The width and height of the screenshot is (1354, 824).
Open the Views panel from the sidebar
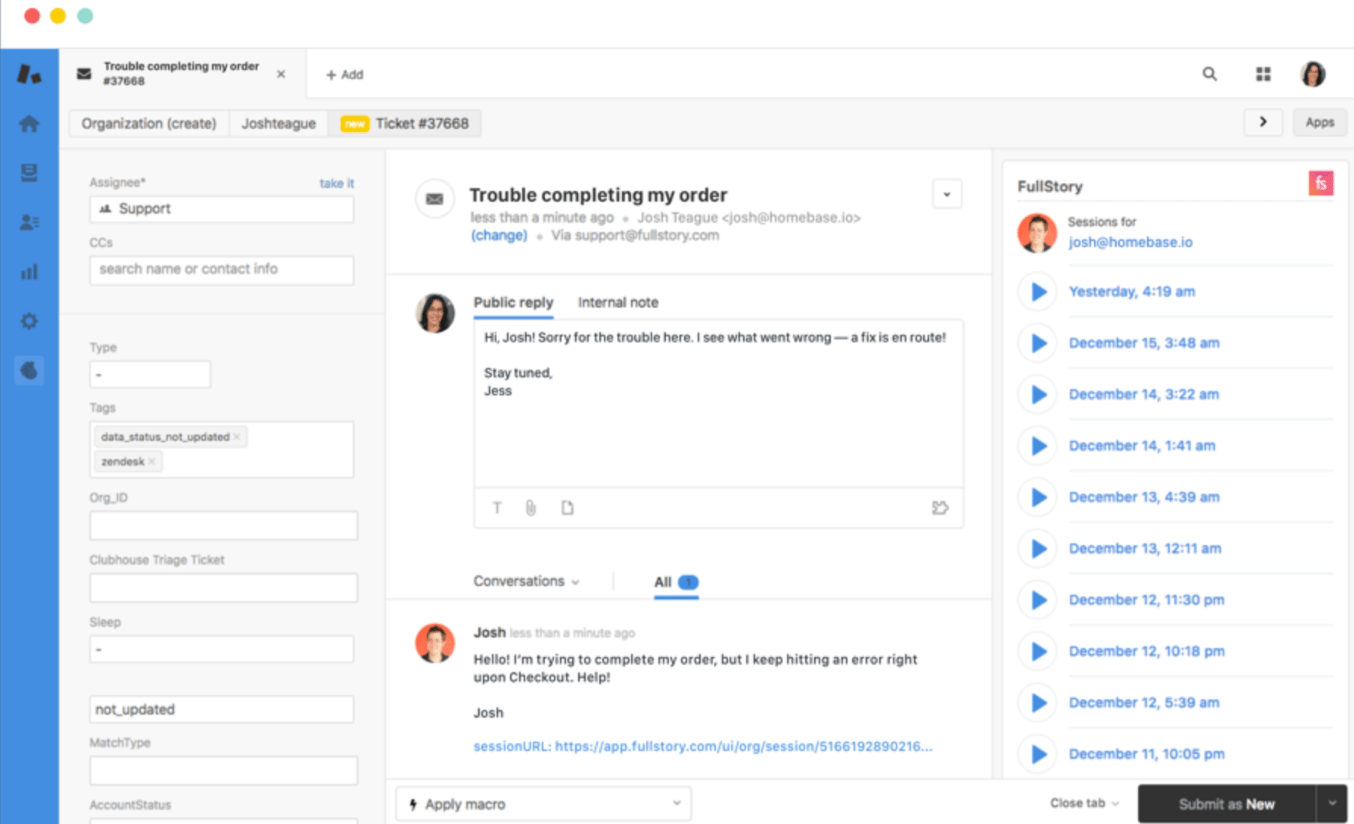click(x=29, y=171)
